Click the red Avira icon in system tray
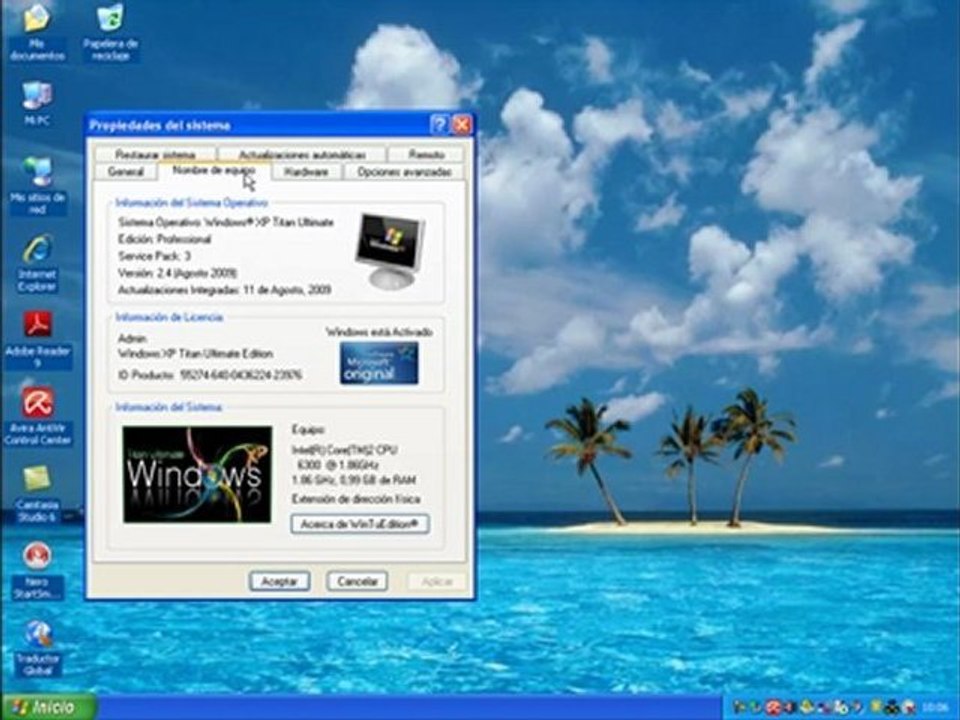The height and width of the screenshot is (720, 960). (x=774, y=707)
